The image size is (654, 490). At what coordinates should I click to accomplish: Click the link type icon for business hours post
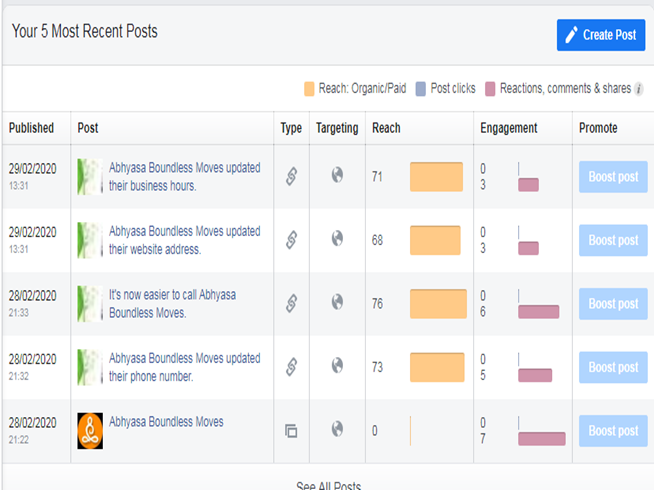point(292,176)
